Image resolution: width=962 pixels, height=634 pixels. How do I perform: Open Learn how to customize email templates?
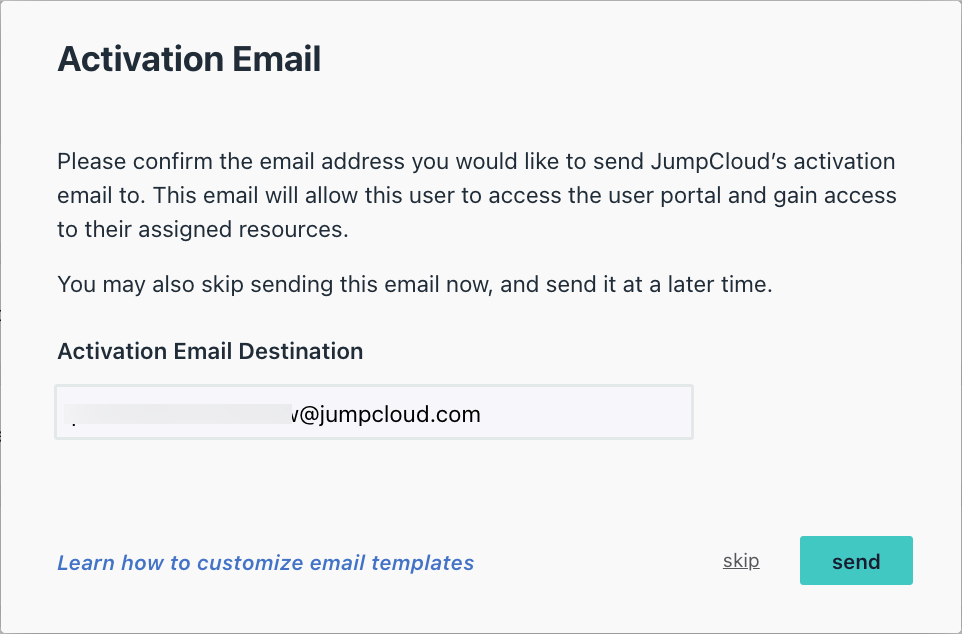click(265, 563)
